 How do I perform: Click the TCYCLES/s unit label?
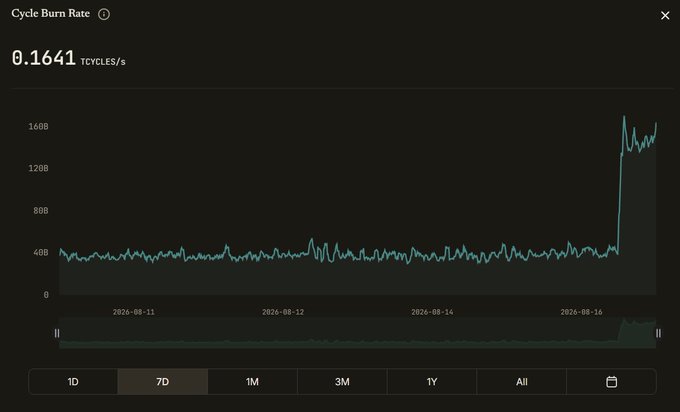(x=103, y=62)
